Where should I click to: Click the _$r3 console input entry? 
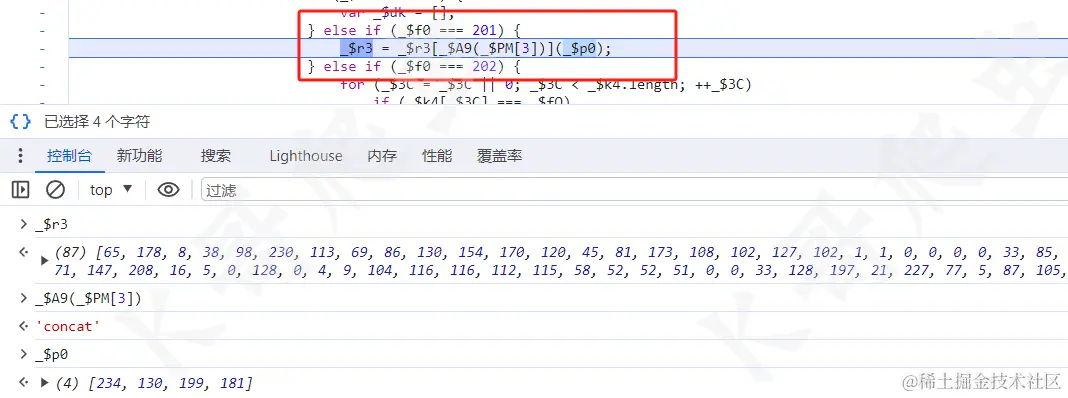click(52, 224)
